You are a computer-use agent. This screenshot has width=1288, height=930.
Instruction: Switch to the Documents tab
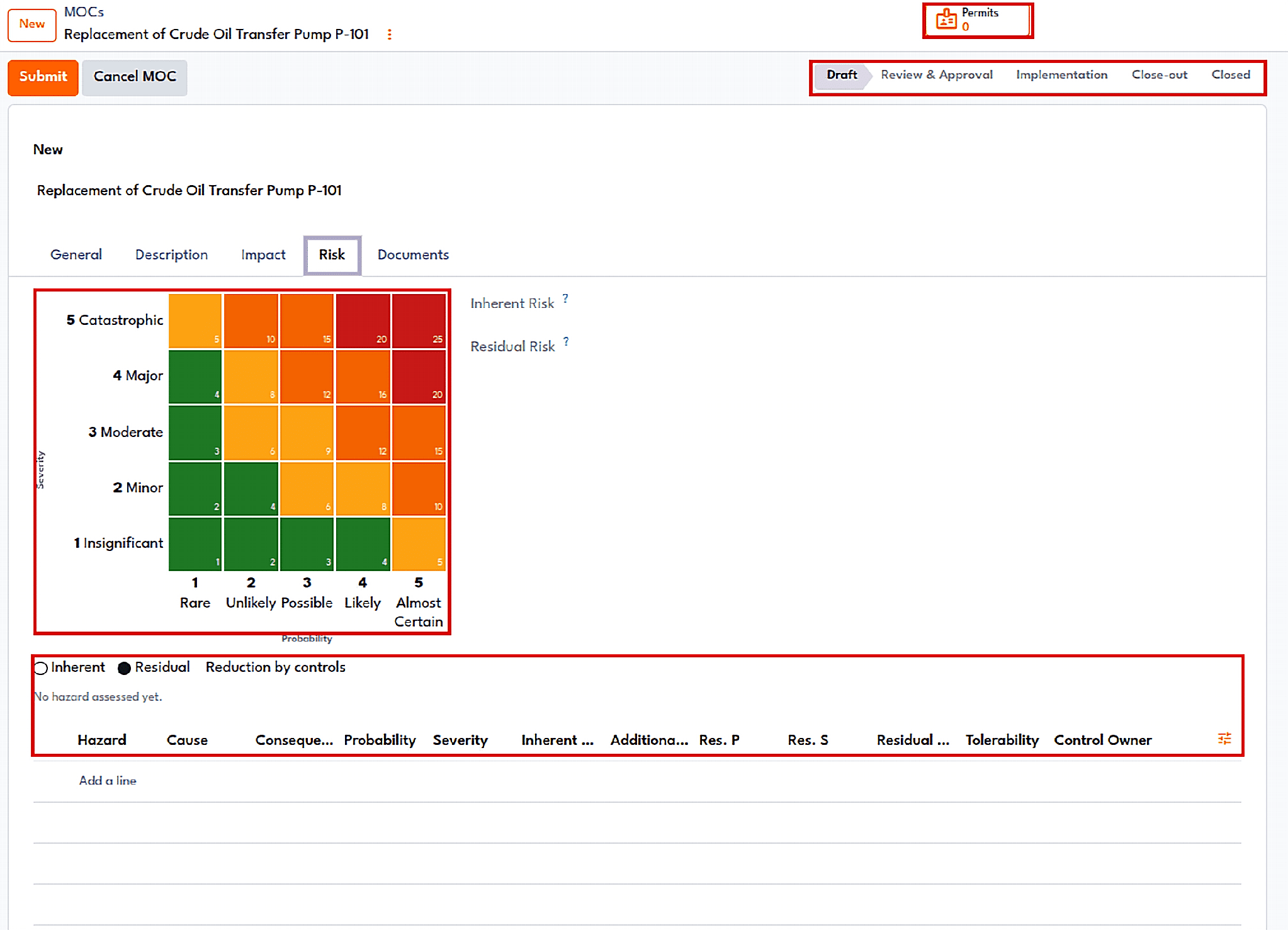(413, 254)
